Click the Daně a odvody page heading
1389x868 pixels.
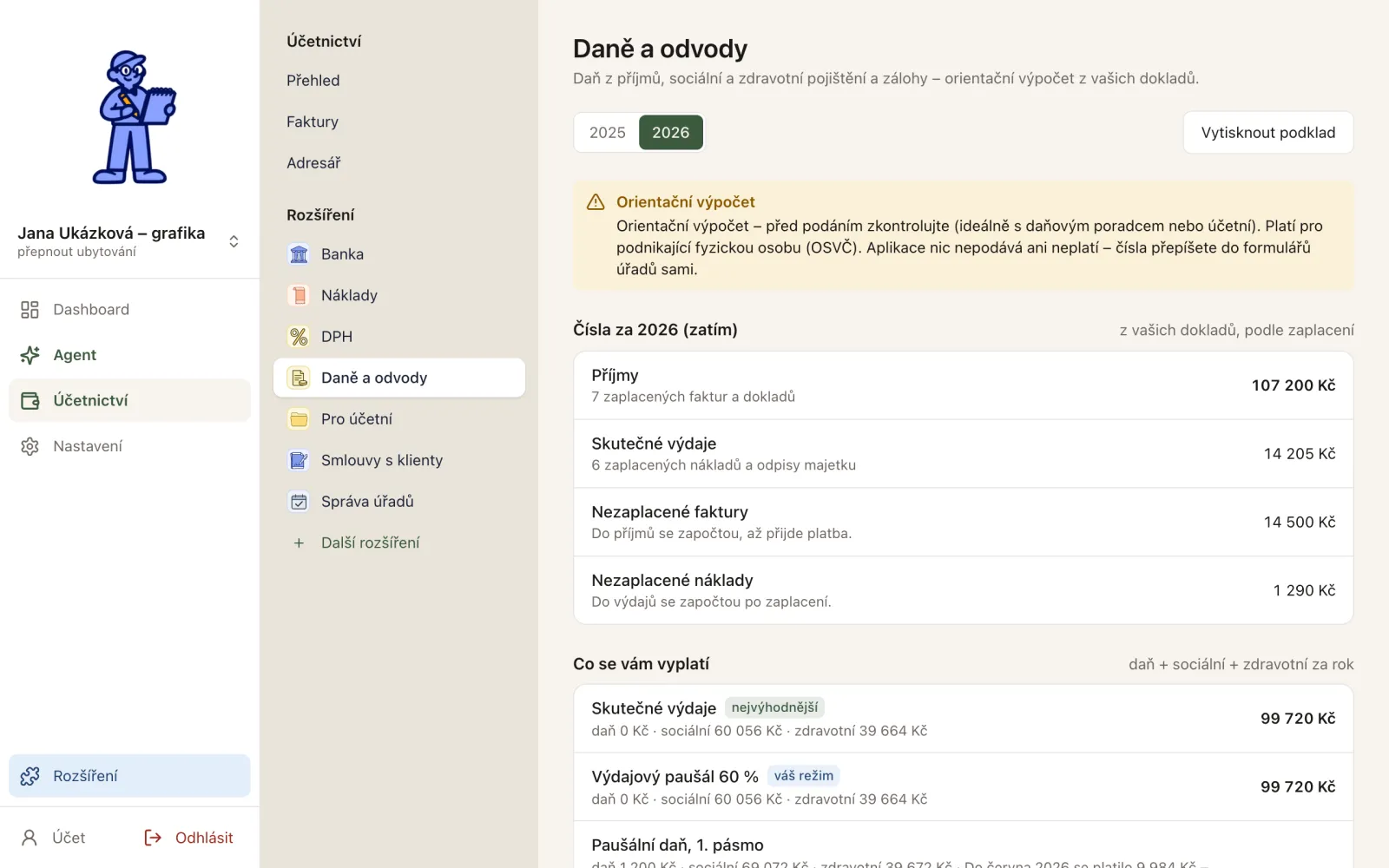[x=660, y=49]
